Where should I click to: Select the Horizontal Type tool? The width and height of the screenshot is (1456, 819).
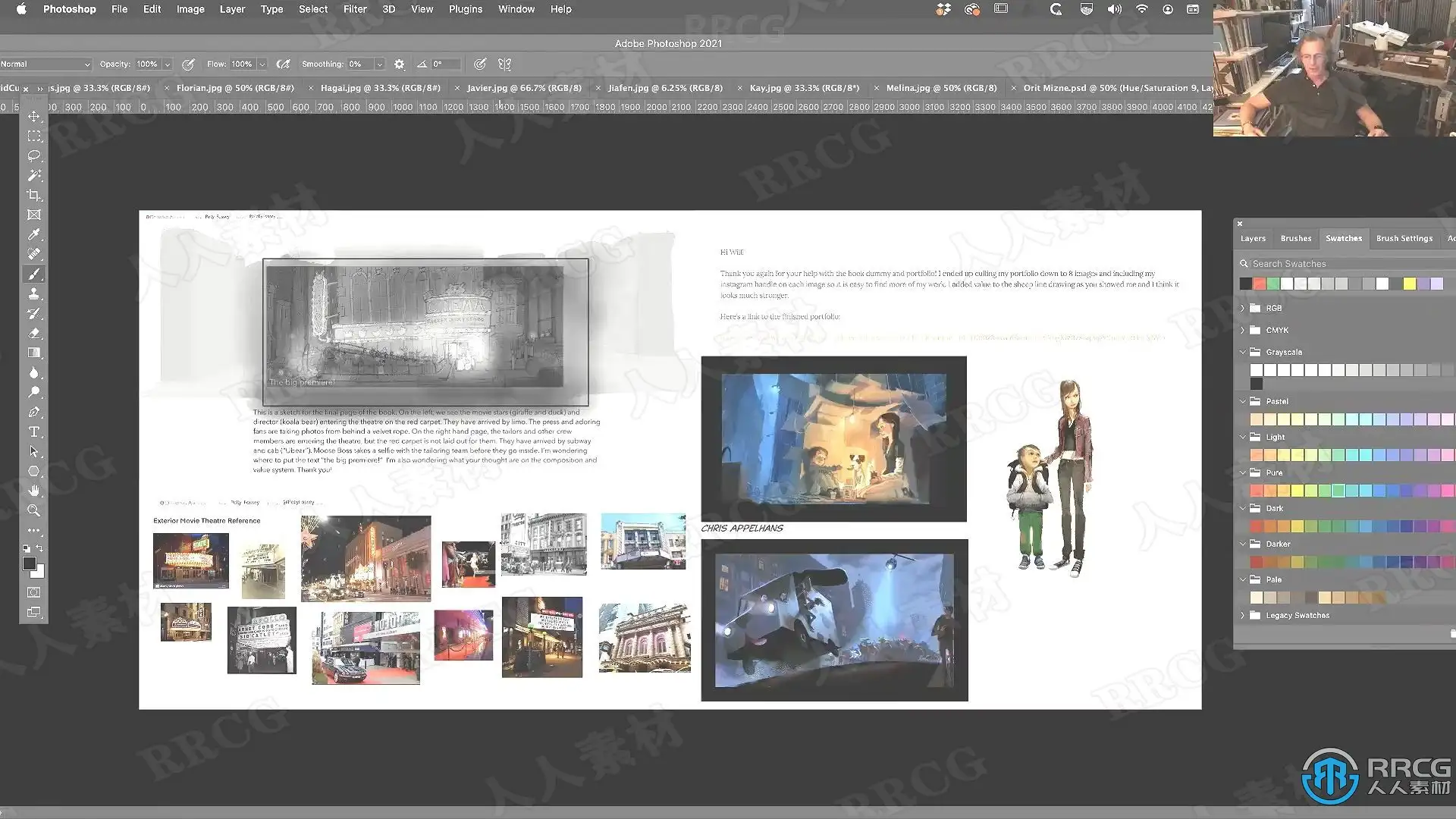point(34,432)
